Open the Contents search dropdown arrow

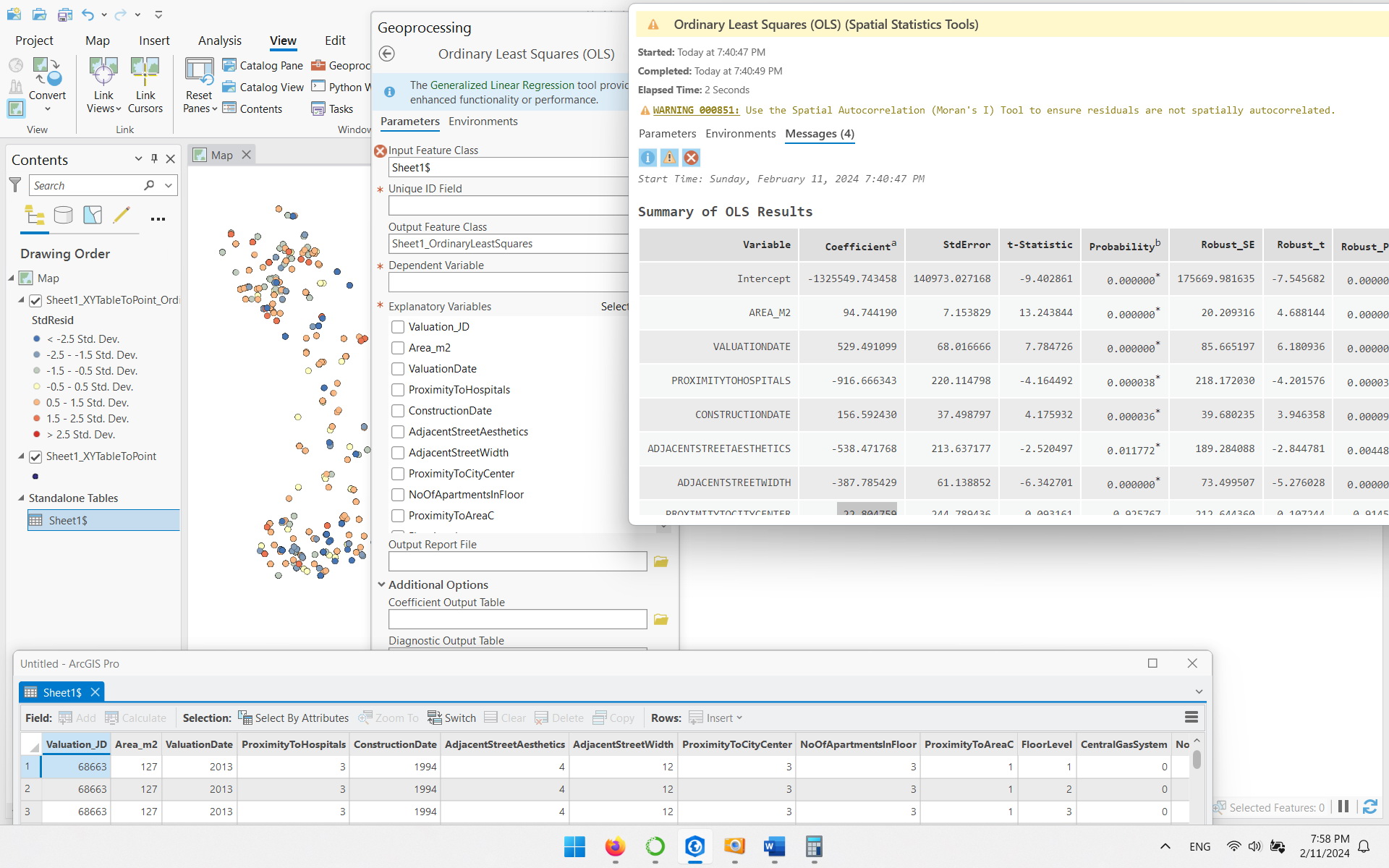[x=169, y=185]
